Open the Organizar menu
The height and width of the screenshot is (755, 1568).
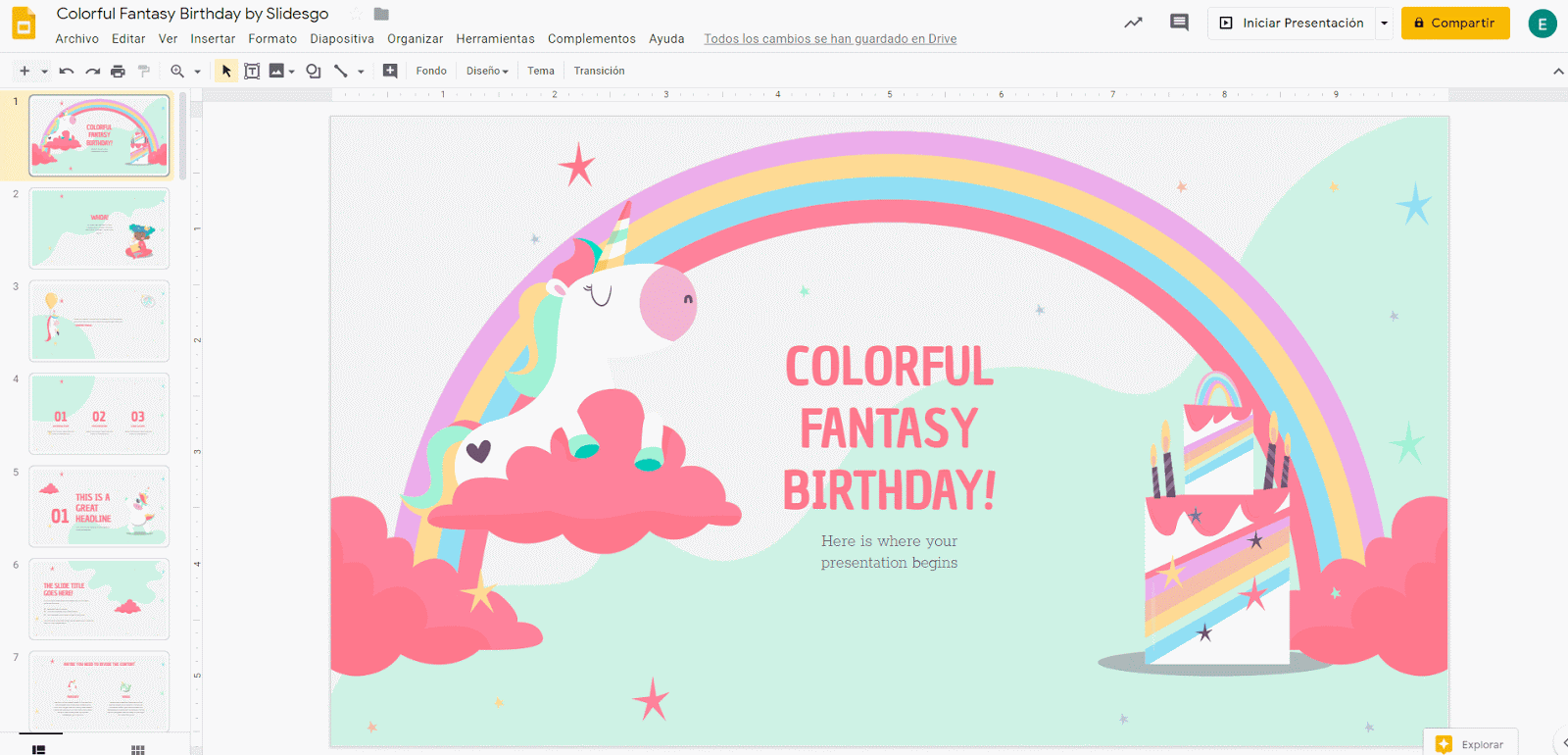[415, 39]
